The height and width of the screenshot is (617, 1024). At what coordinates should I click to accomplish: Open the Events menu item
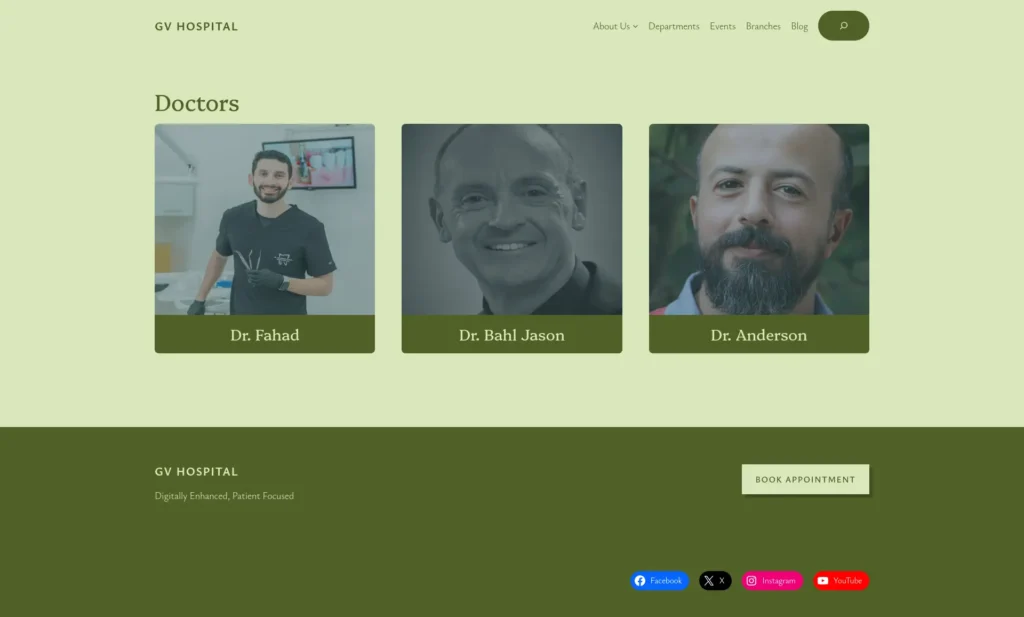point(722,26)
